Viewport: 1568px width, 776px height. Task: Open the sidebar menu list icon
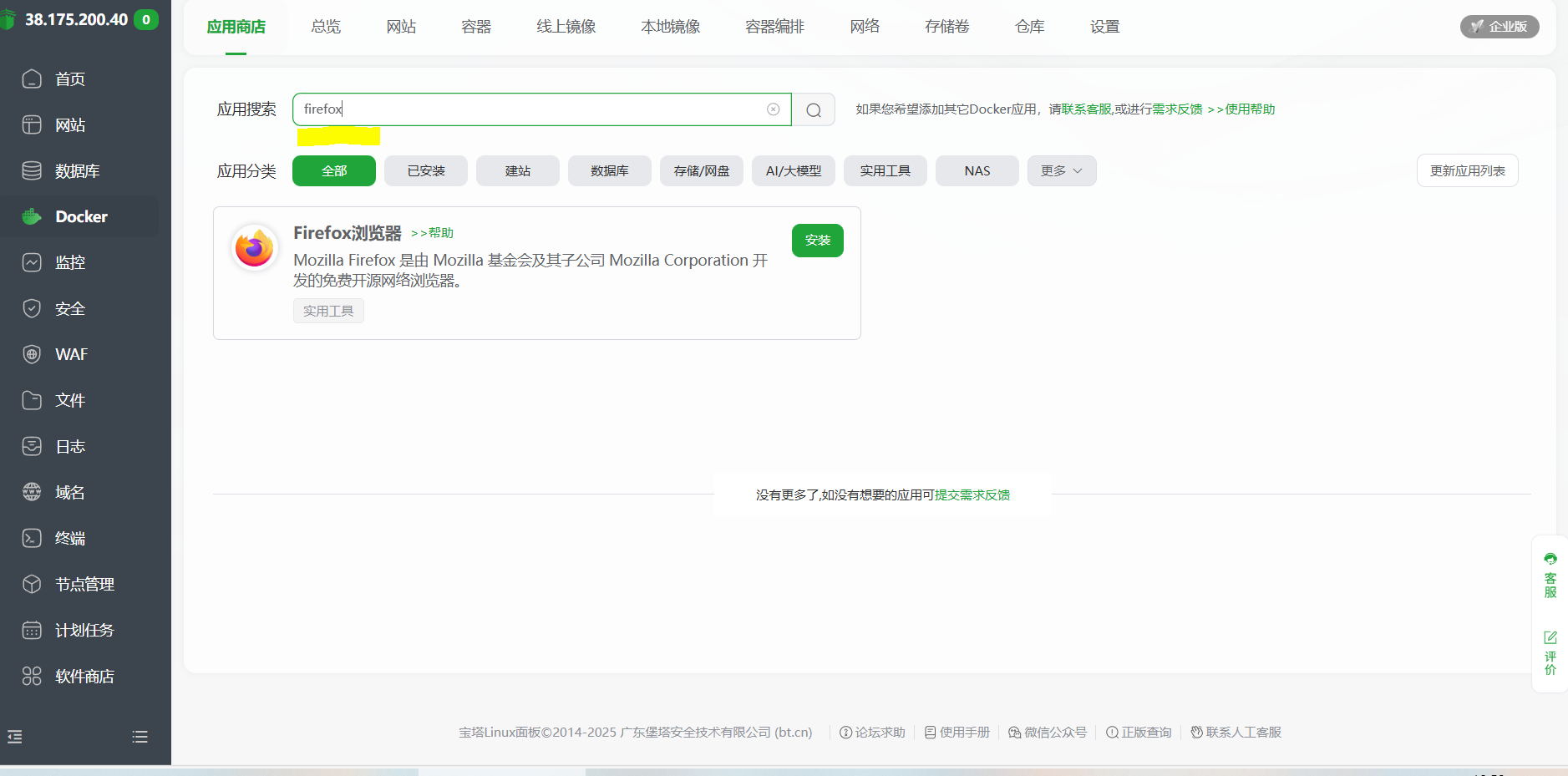click(140, 737)
